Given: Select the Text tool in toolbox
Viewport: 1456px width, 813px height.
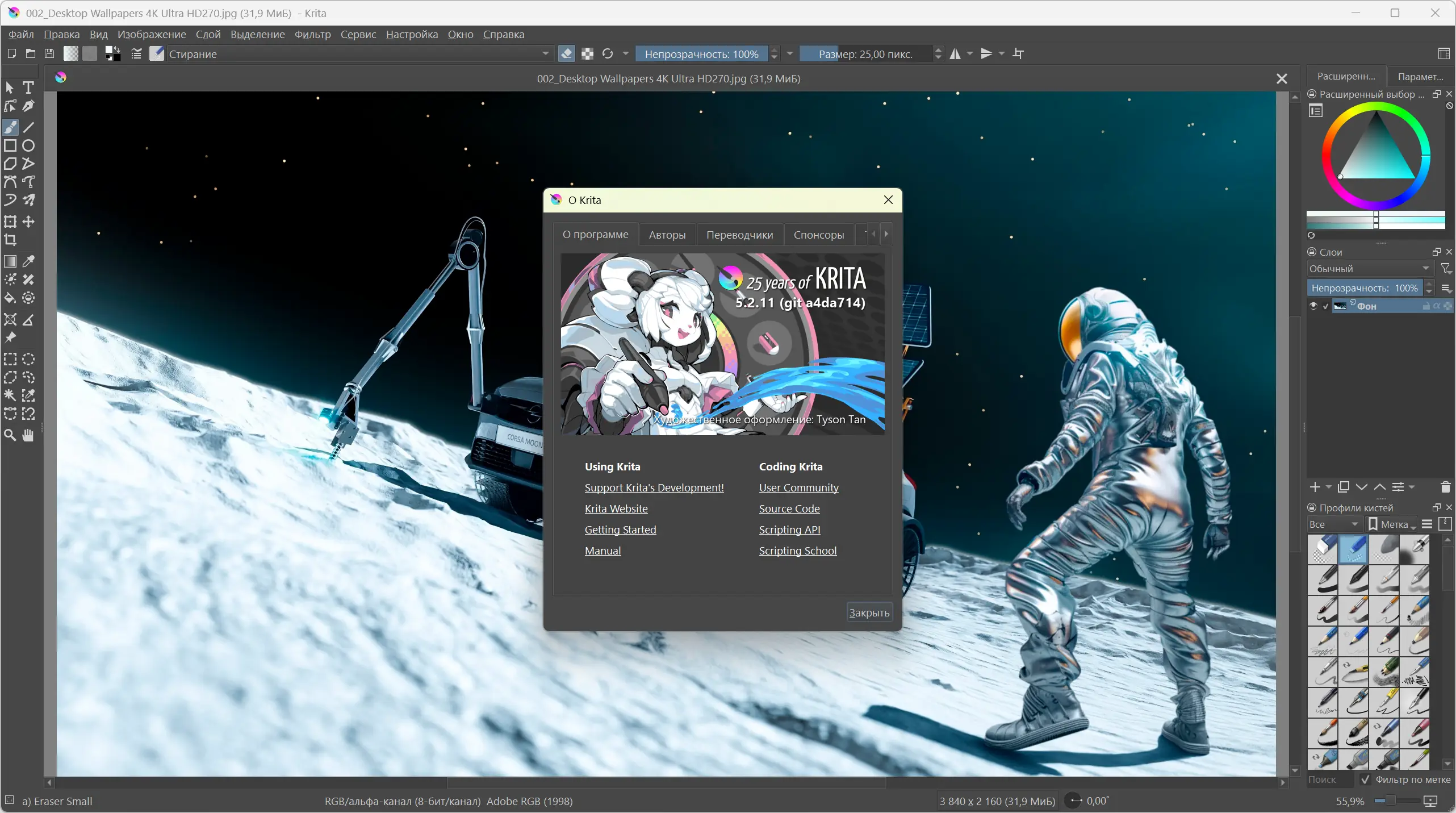Looking at the screenshot, I should tap(28, 87).
